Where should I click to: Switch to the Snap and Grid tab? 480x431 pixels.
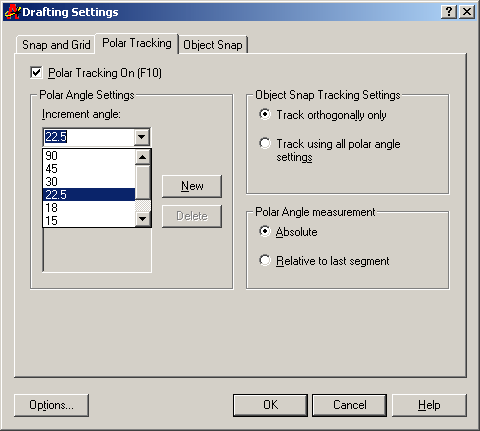point(56,45)
